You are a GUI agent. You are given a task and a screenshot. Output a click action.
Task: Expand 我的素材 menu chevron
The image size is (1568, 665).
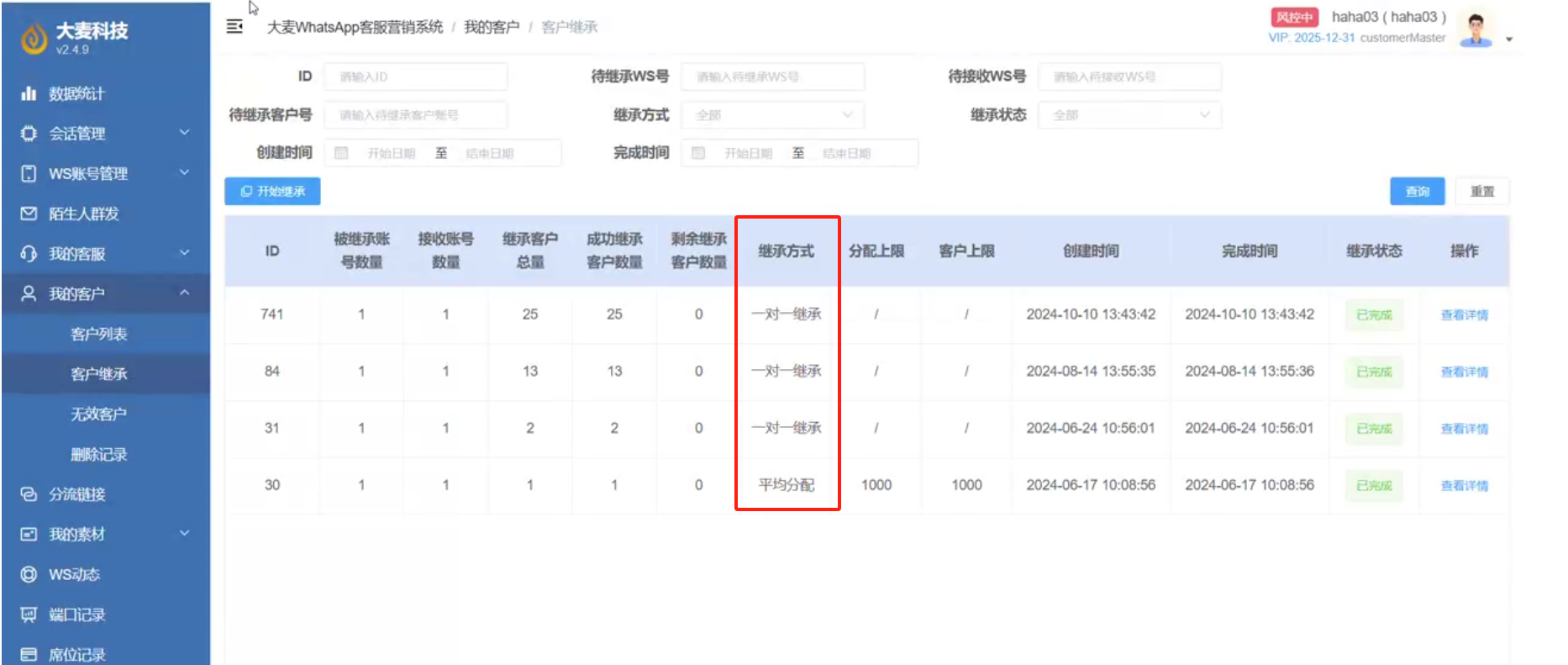tap(184, 533)
